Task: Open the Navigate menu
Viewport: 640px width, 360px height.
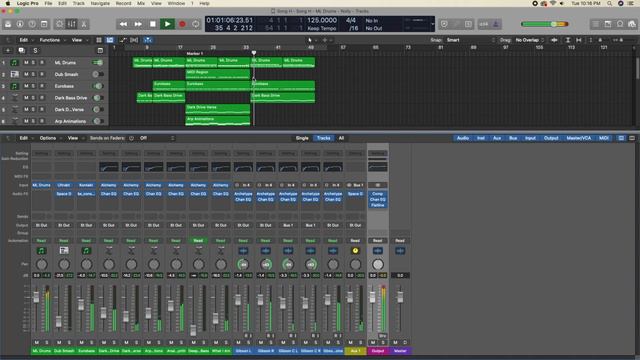Action: pyautogui.click(x=100, y=3)
